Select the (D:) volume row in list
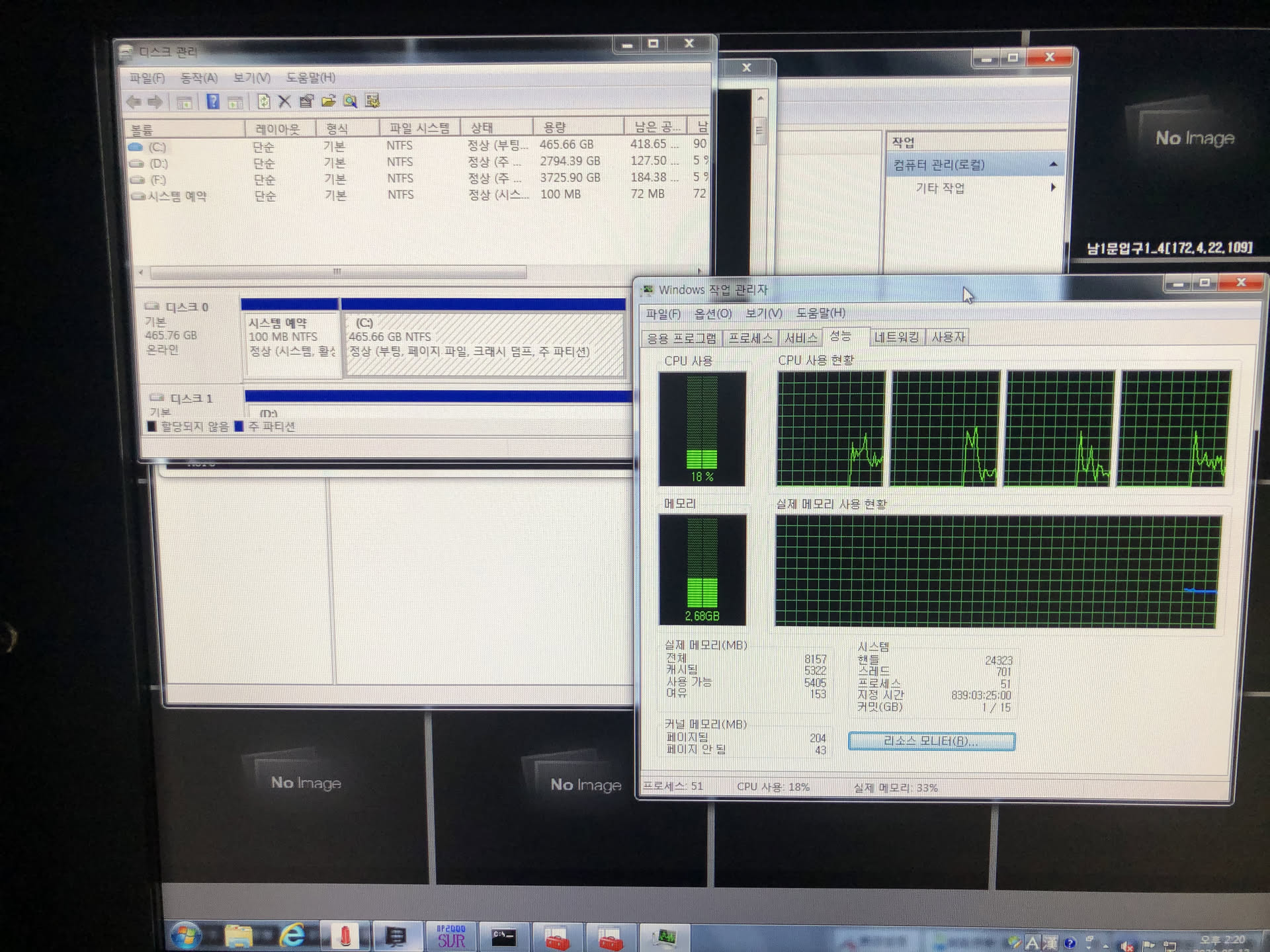1270x952 pixels. [x=159, y=163]
